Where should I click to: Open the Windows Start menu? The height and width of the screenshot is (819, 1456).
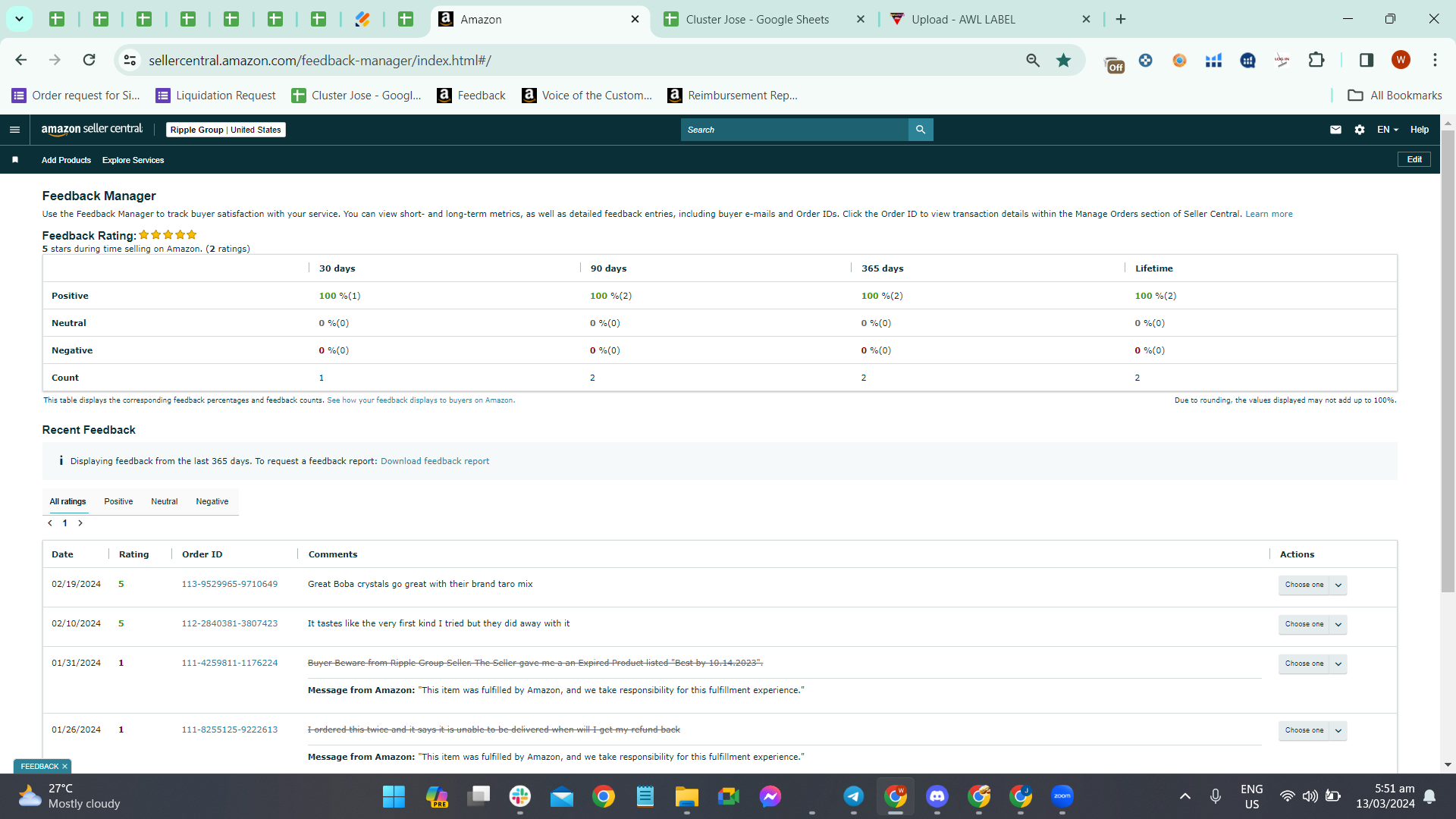[394, 796]
